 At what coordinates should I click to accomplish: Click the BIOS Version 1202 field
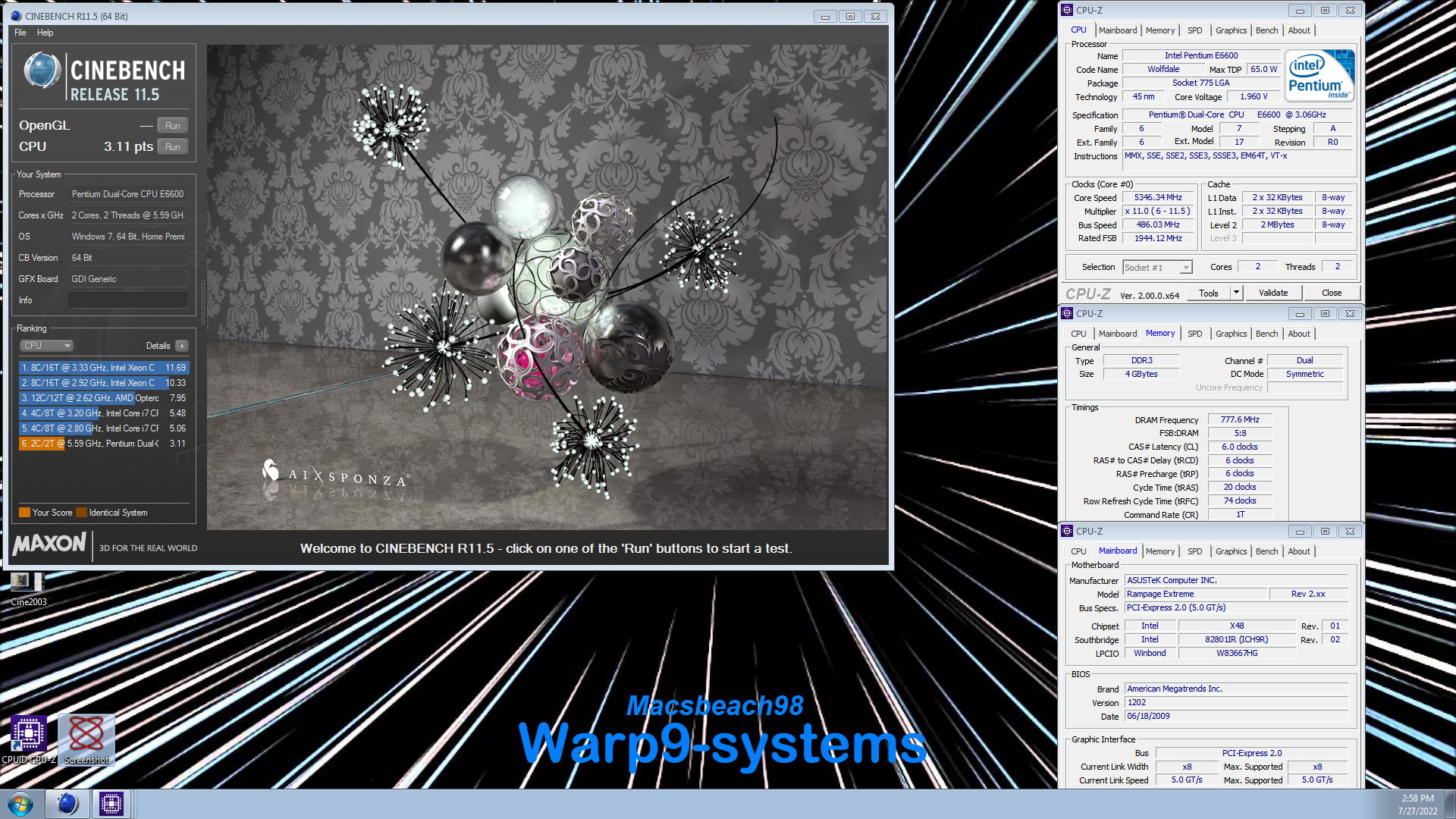1236,702
